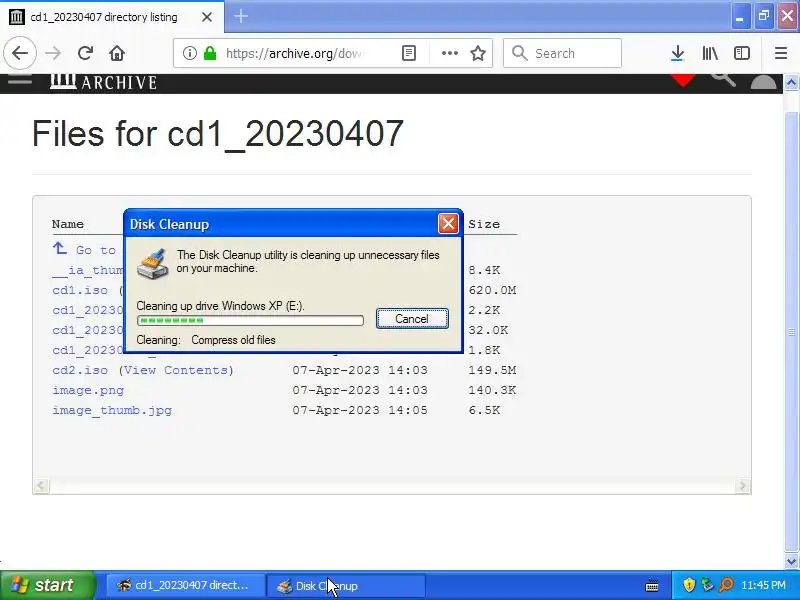
Task: Click the Name column header
Action: (68, 224)
